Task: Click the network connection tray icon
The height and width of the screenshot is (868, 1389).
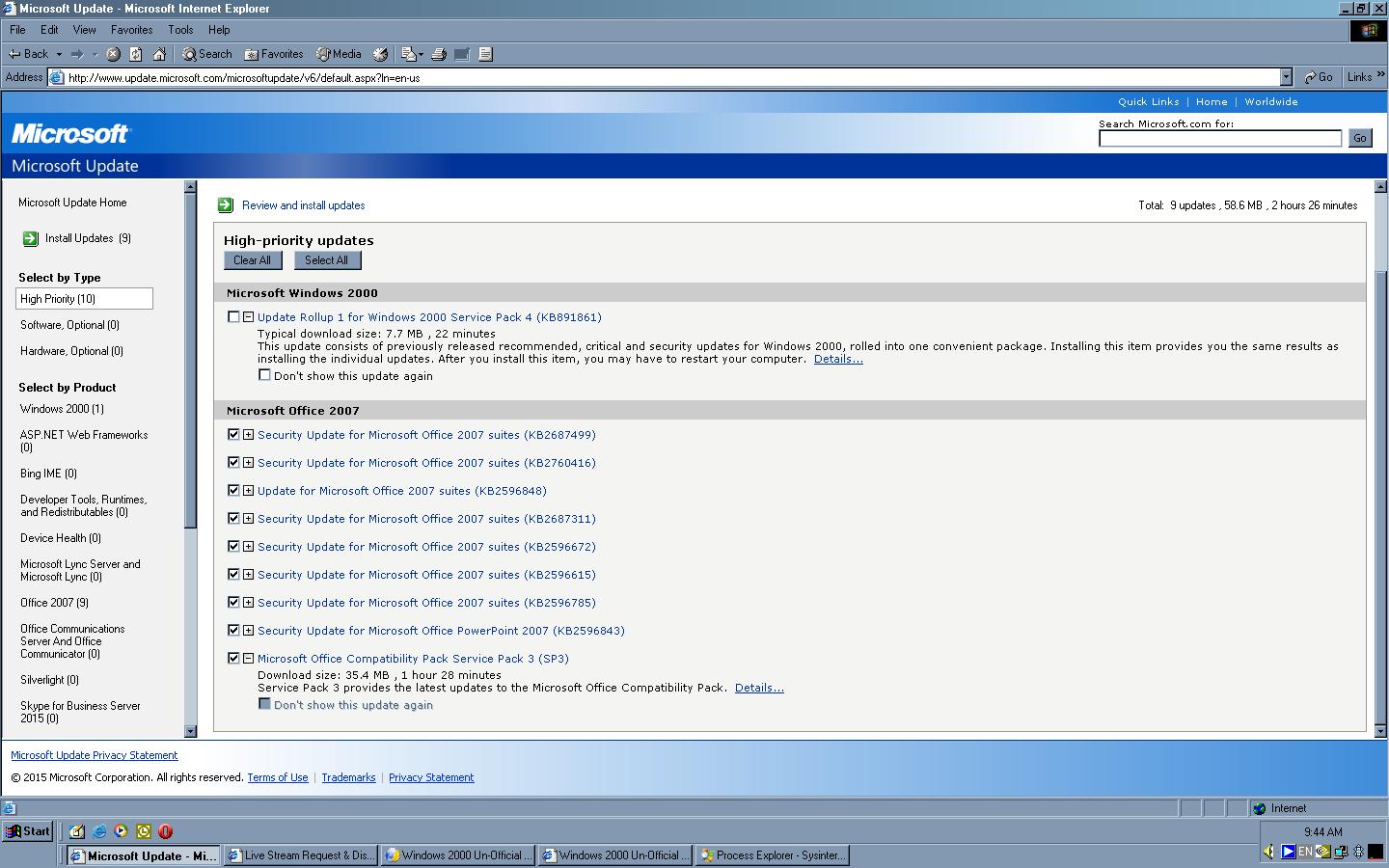Action: 1341,852
